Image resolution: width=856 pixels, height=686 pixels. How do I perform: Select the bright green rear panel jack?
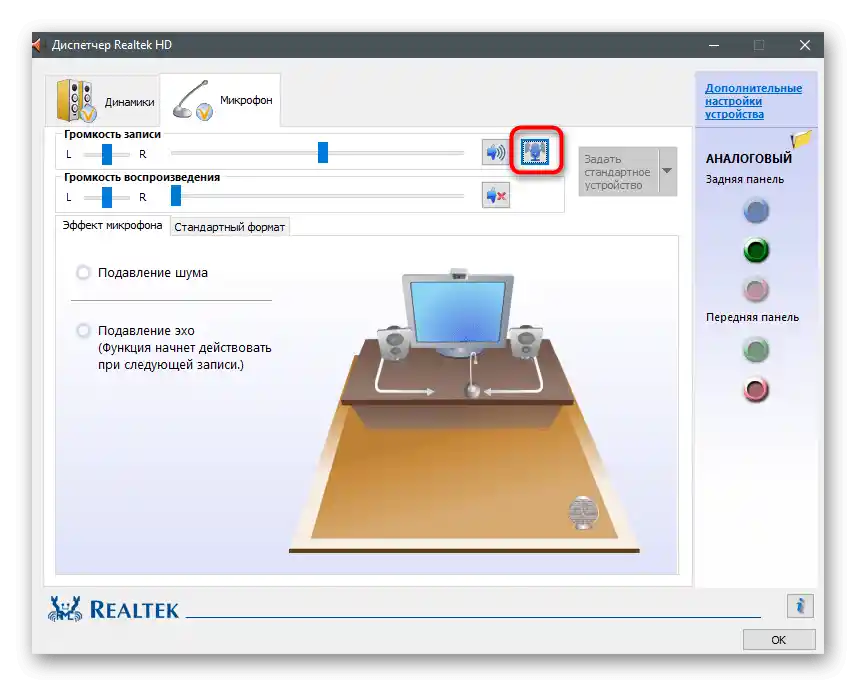tap(756, 250)
